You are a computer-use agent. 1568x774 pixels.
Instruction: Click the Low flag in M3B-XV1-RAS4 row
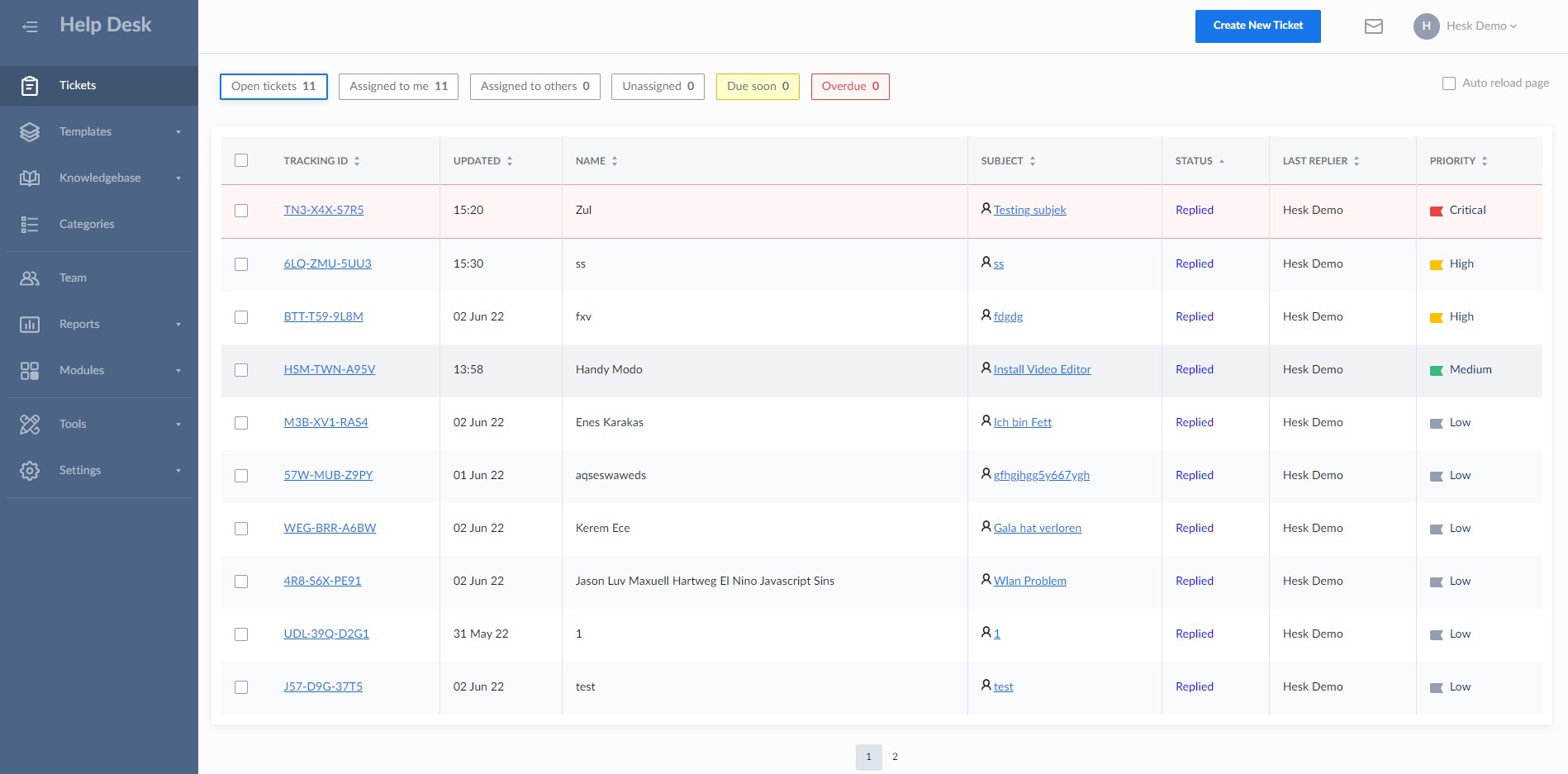pos(1437,424)
